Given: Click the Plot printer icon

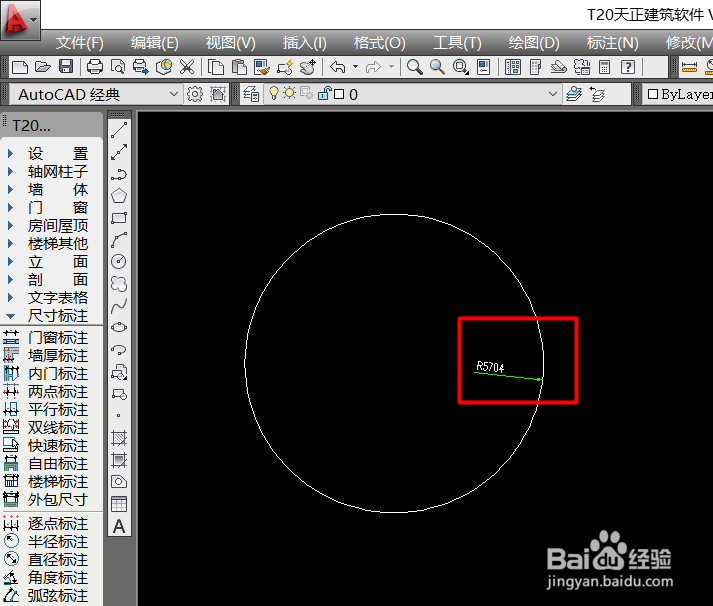Looking at the screenshot, I should coord(95,67).
